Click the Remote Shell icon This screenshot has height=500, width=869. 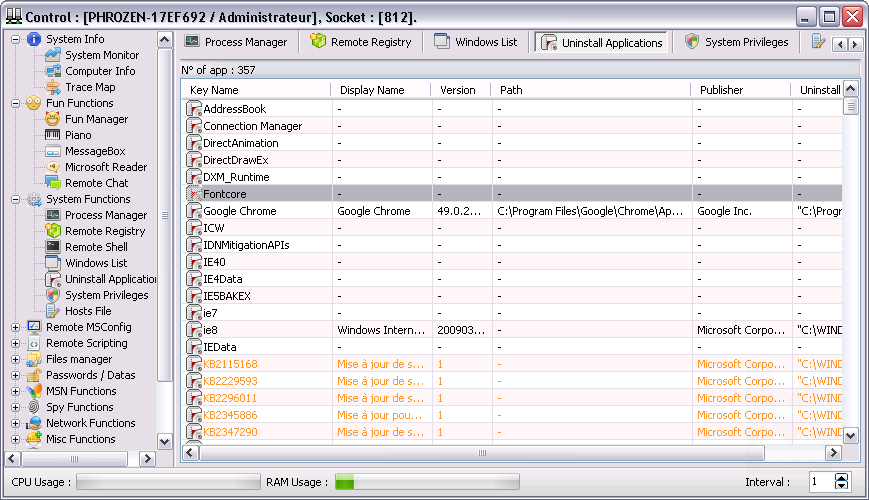[53, 247]
